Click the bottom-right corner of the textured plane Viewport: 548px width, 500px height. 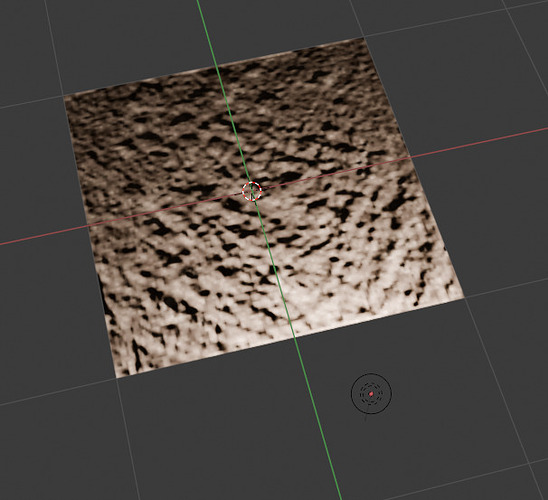point(463,297)
